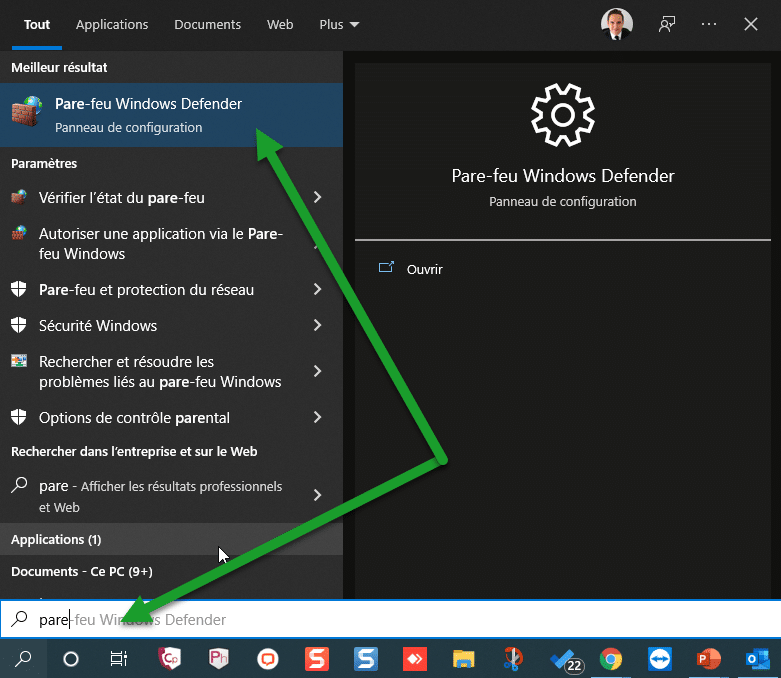The height and width of the screenshot is (678, 781).
Task: Click shield icon beside Pare-feu et protection
Action: point(19,288)
